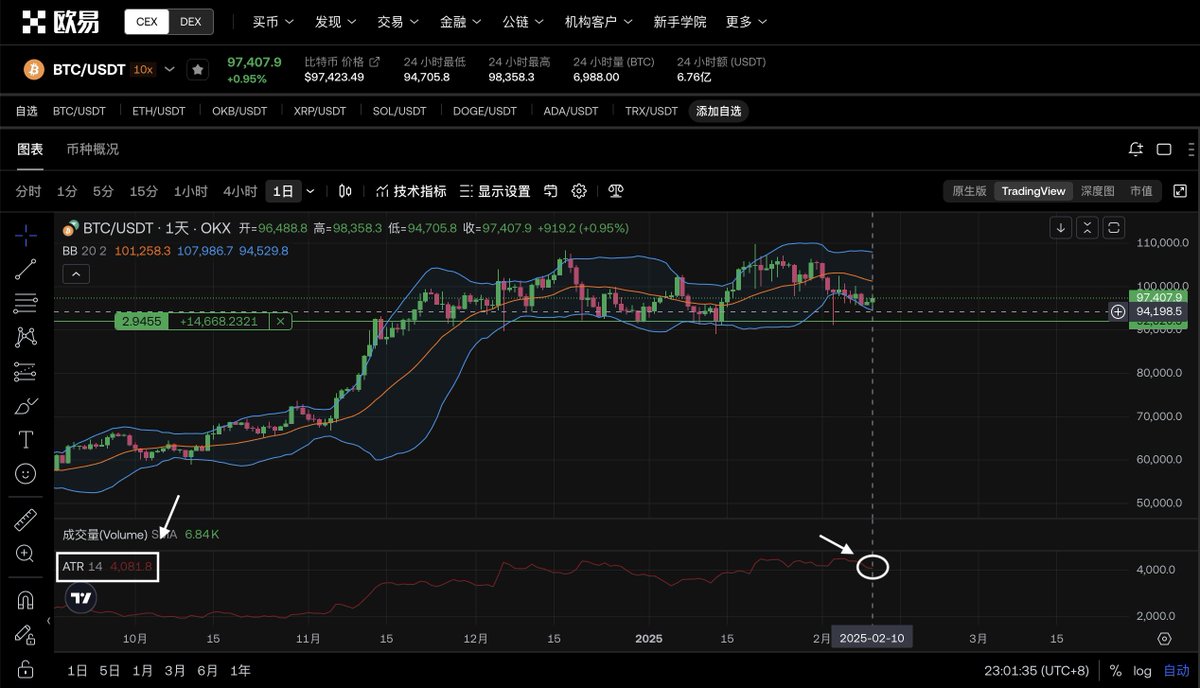
Task: Select the crosshair cursor tool
Action: click(x=25, y=236)
